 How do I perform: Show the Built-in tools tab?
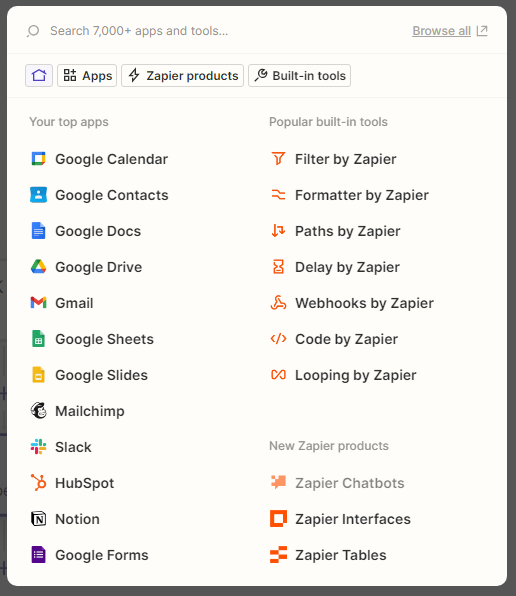[x=299, y=75]
